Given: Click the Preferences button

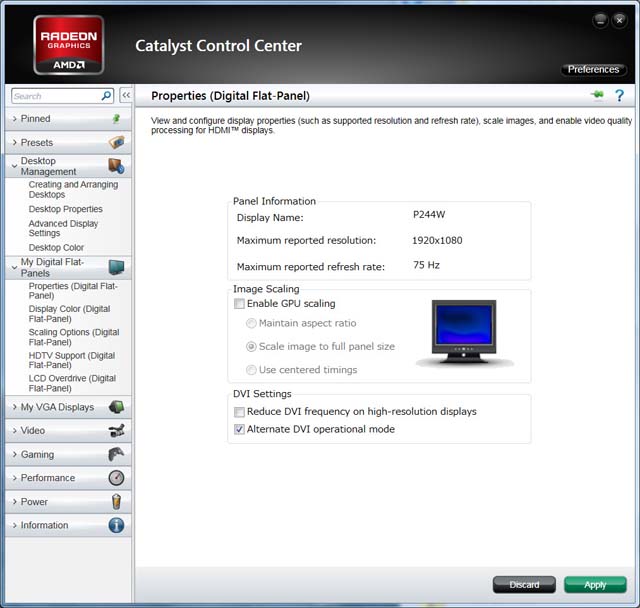Looking at the screenshot, I should tap(593, 69).
